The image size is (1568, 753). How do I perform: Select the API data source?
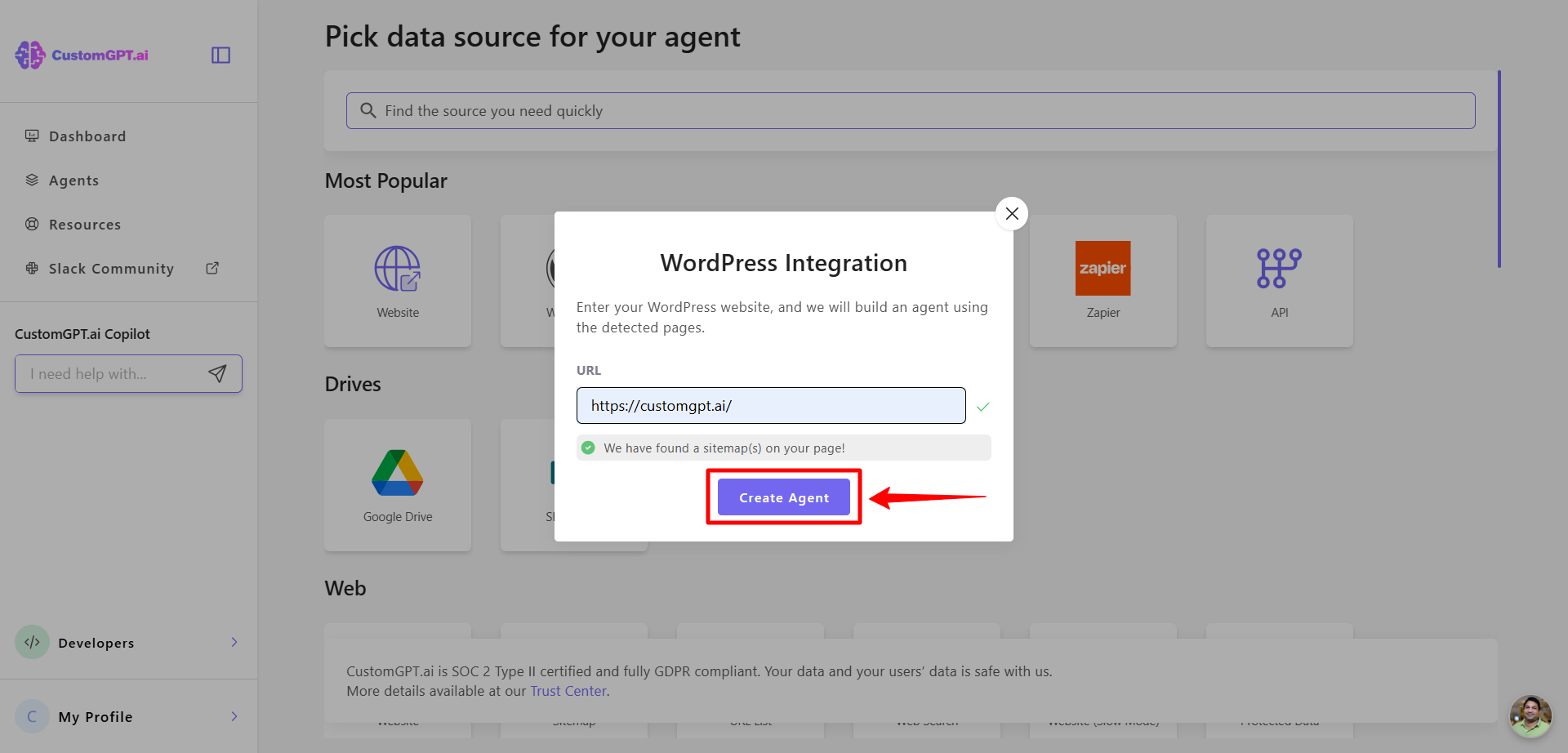(x=1280, y=281)
